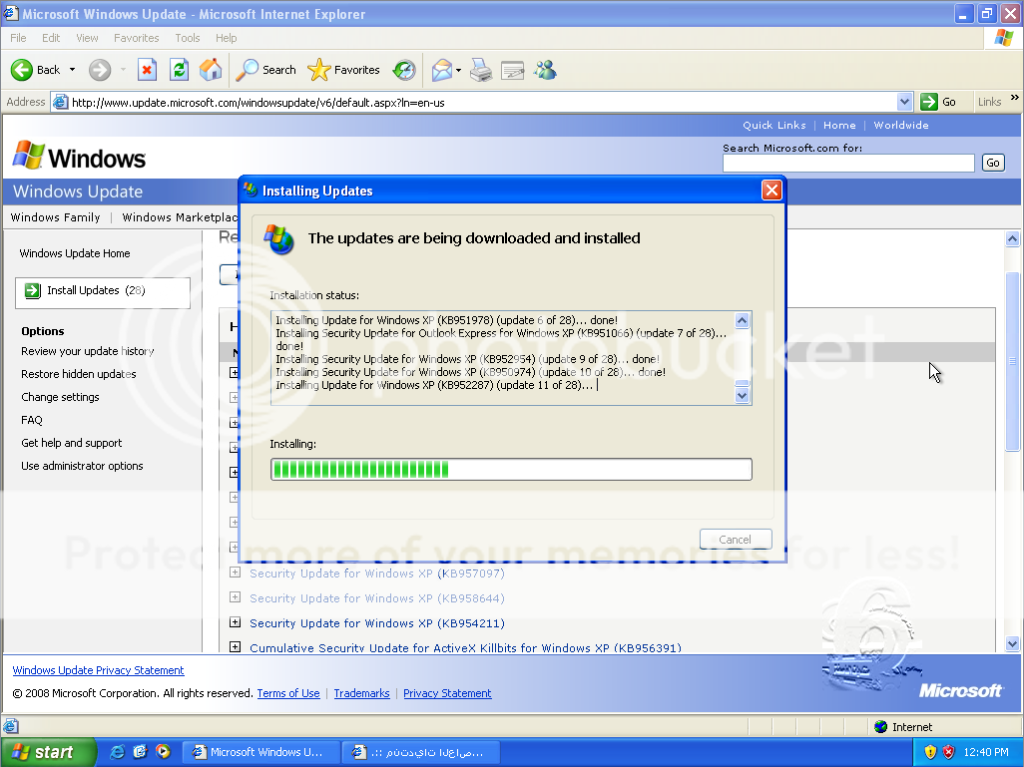Viewport: 1024px width, 767px height.
Task: Open Change settings option
Action: point(60,397)
